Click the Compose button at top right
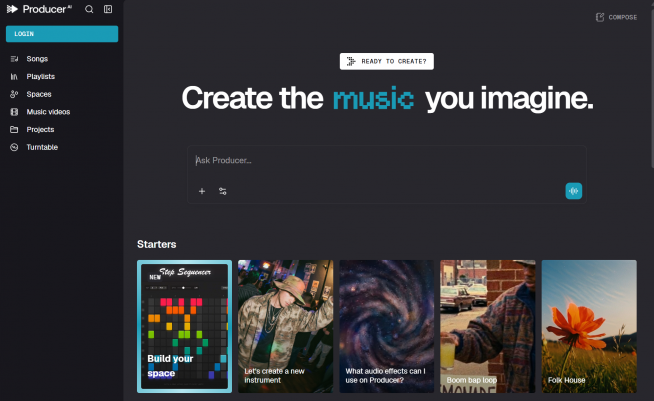This screenshot has width=654, height=401. [x=616, y=17]
